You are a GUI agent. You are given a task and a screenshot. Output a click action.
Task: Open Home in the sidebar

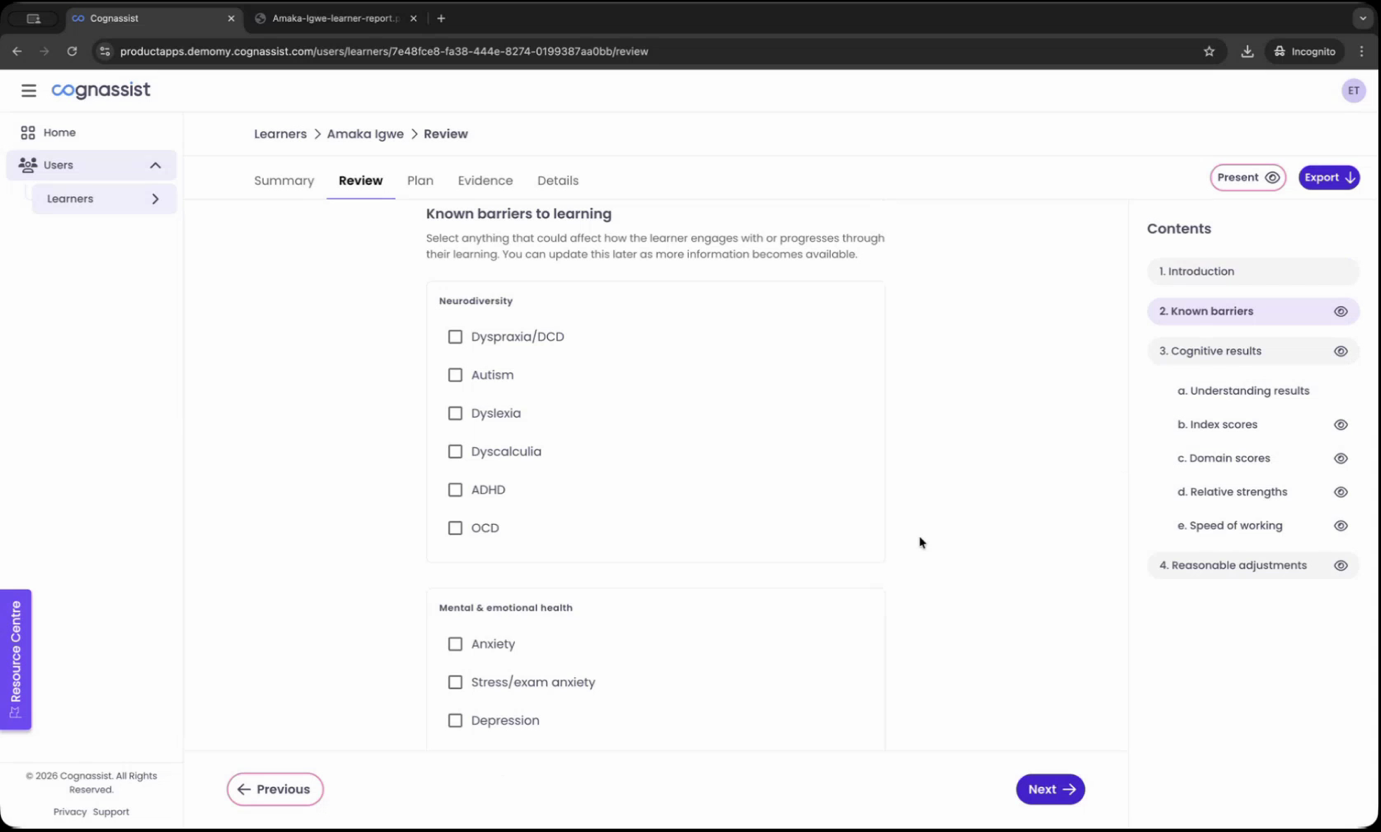pyautogui.click(x=92, y=132)
